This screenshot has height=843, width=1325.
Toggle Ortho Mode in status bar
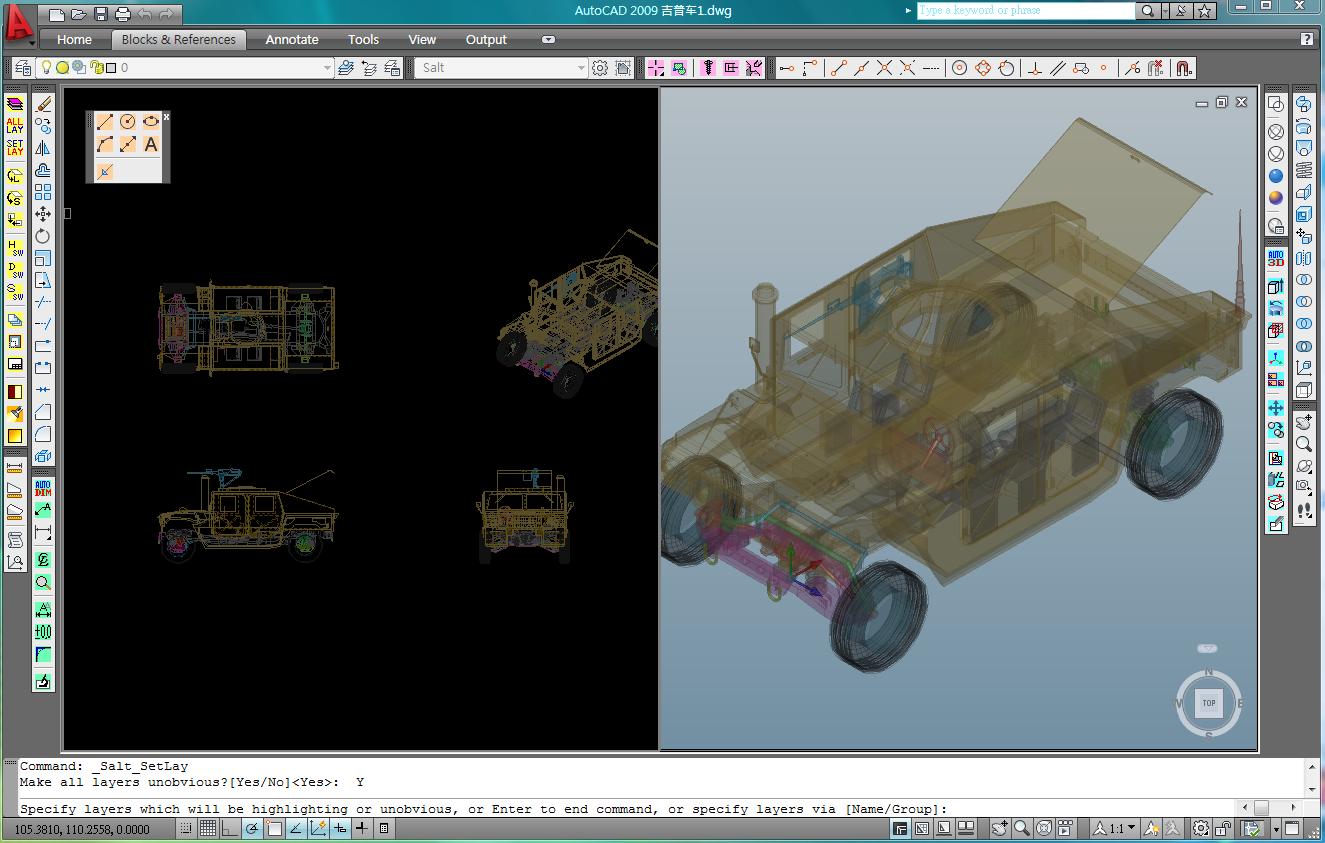(x=229, y=828)
